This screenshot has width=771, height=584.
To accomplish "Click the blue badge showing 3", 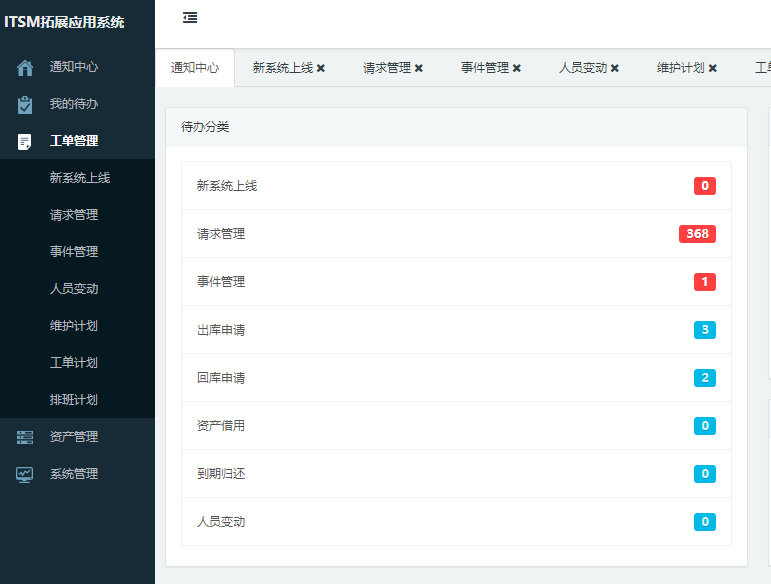I will point(705,330).
